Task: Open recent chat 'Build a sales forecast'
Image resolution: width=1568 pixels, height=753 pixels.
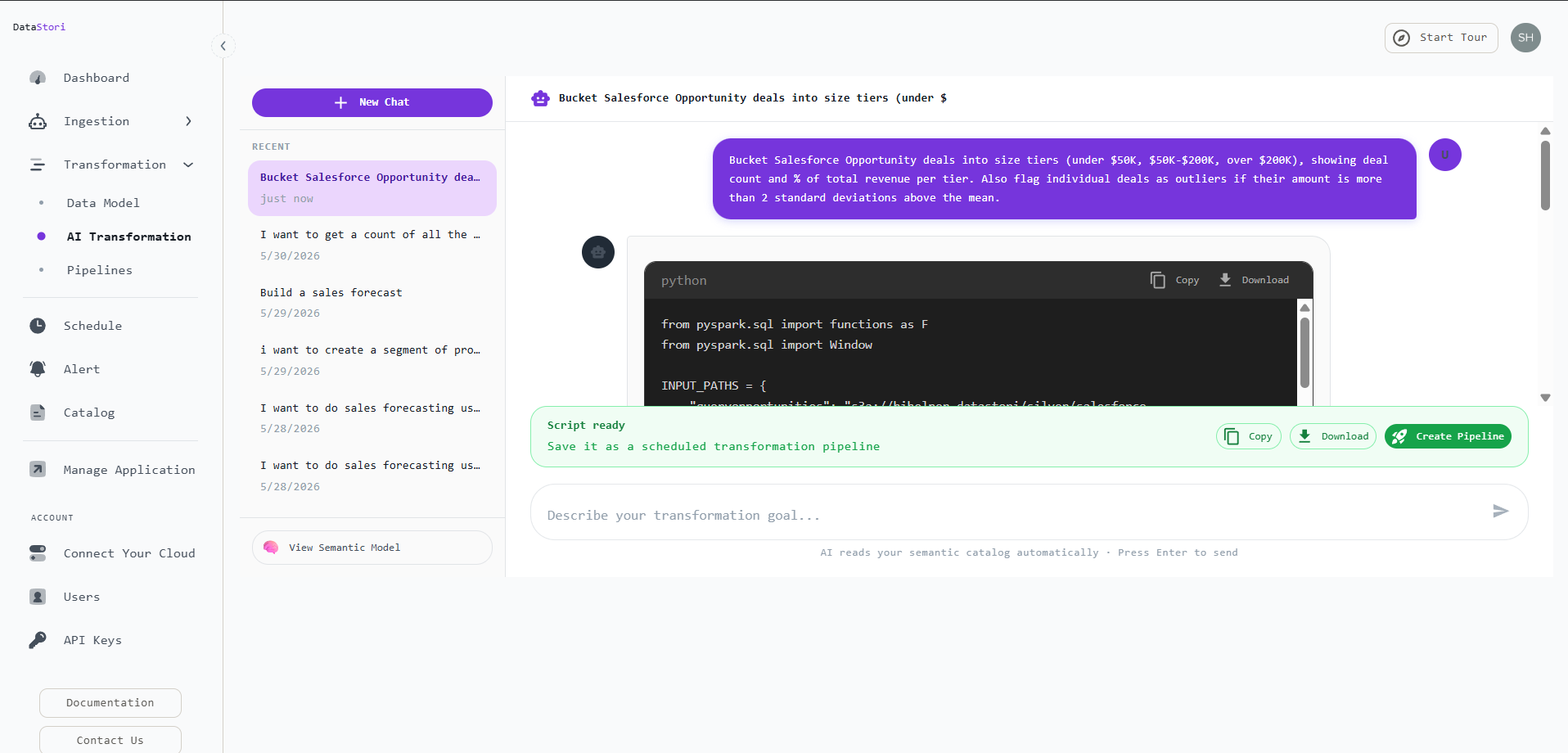Action: [x=372, y=302]
